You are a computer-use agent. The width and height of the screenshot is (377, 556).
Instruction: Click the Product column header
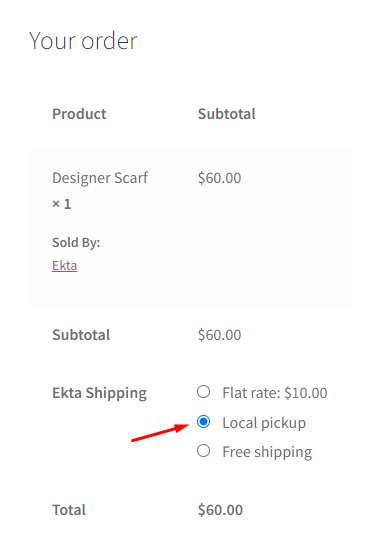tap(79, 114)
